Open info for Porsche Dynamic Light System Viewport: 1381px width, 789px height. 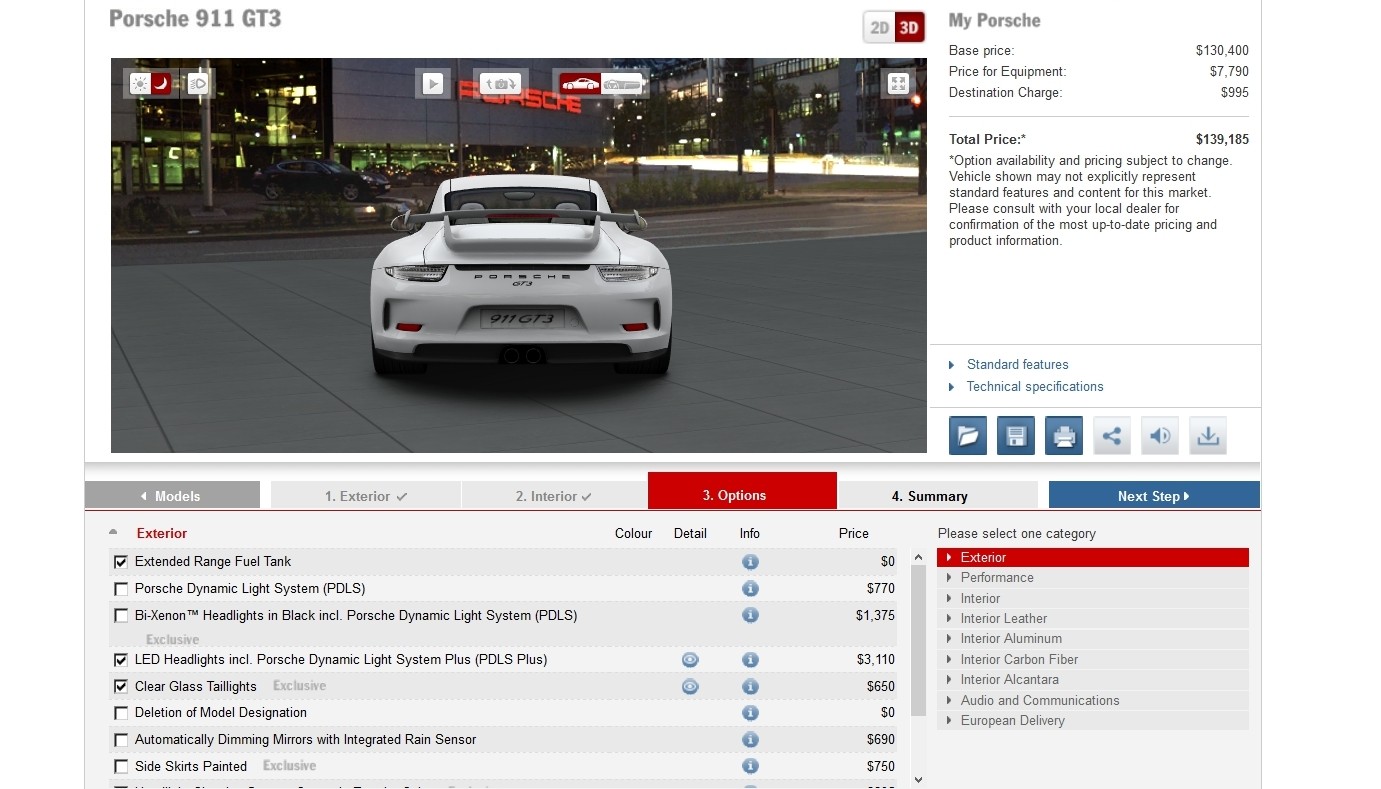(750, 589)
